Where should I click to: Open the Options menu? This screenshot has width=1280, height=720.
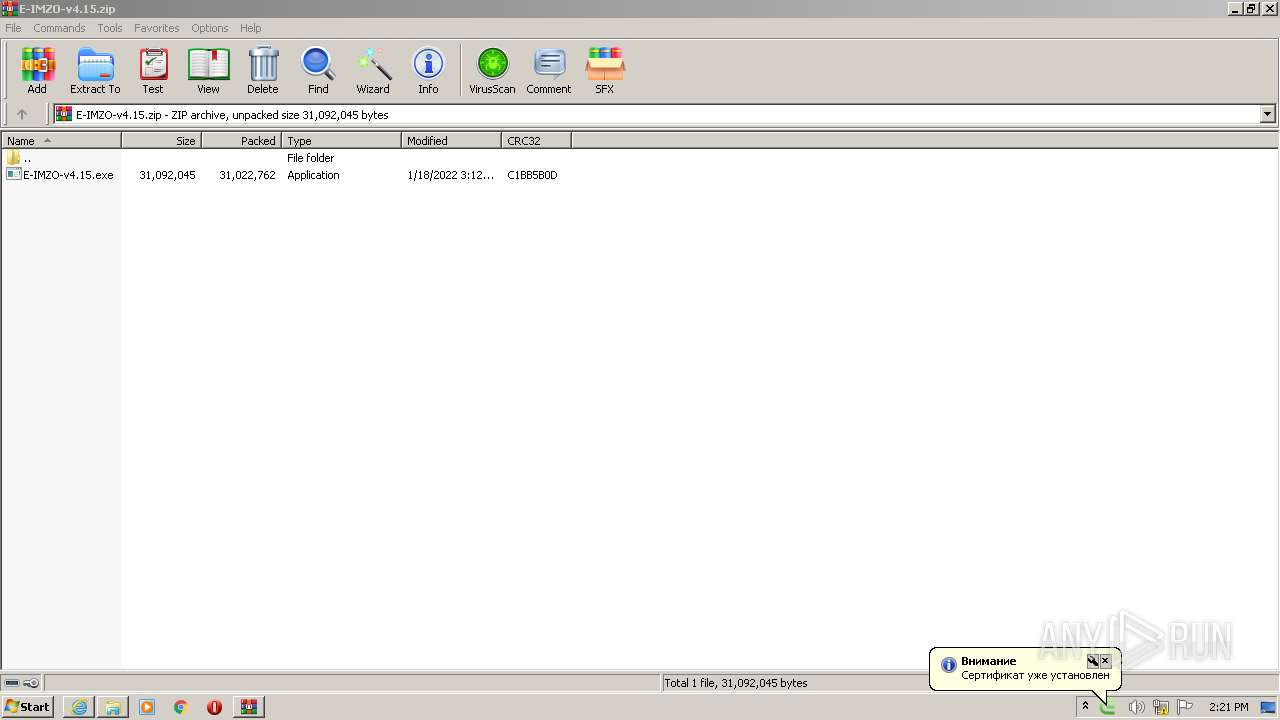[210, 28]
